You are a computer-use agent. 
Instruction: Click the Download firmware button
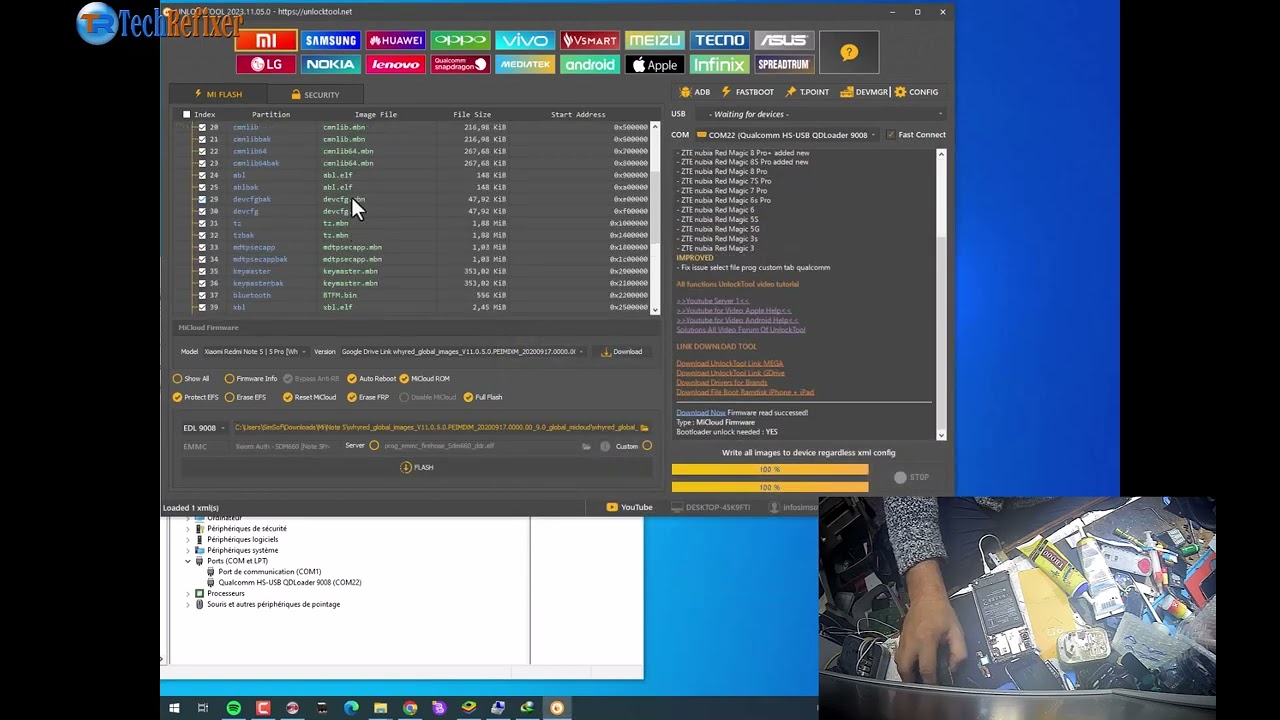click(622, 352)
